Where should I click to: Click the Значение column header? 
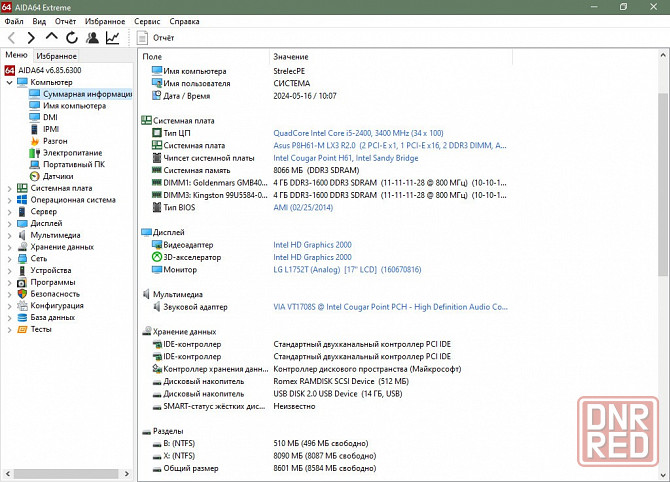click(391, 57)
